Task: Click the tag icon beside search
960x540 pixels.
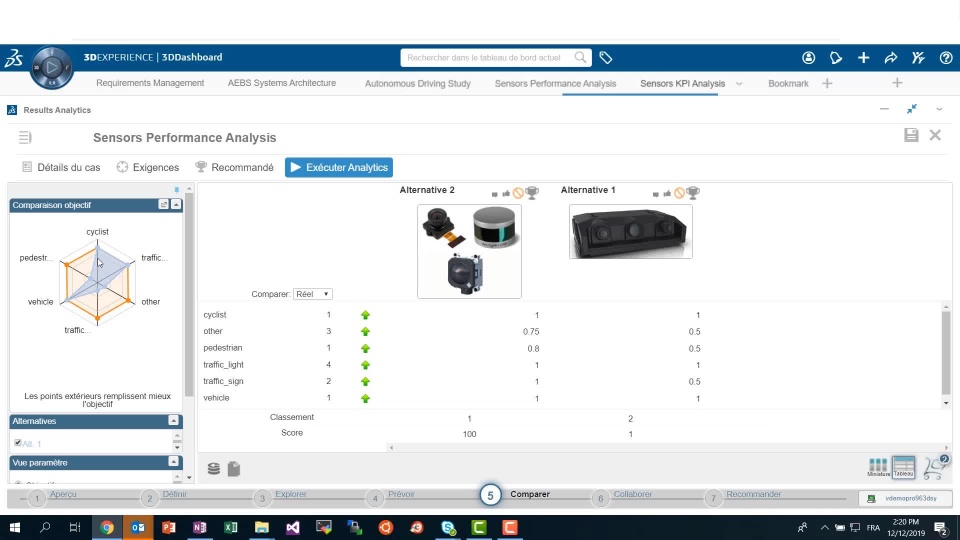Action: coord(606,58)
